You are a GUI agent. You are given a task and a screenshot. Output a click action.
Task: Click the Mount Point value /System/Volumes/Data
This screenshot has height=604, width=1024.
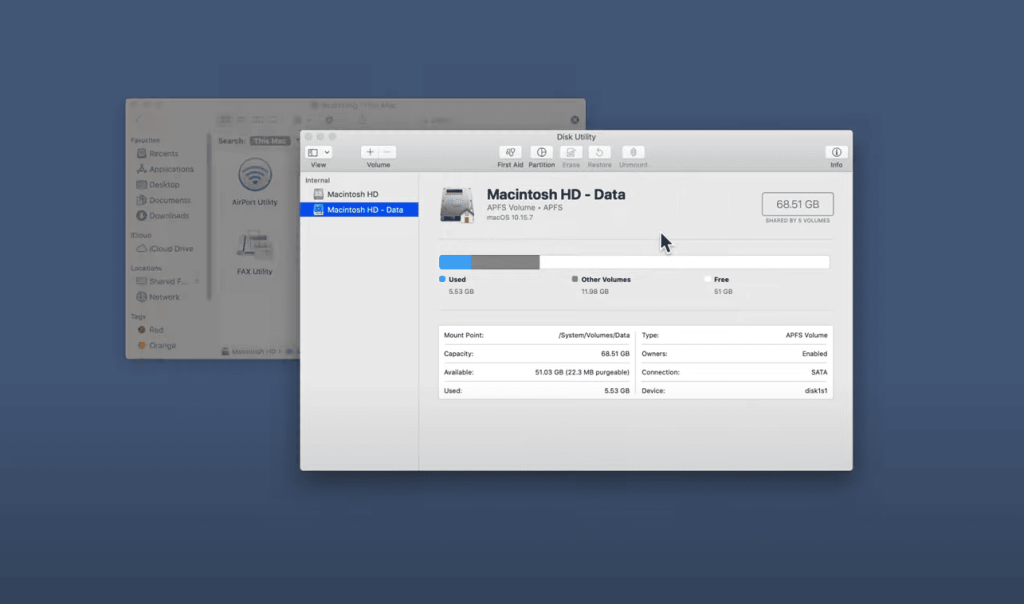click(594, 335)
